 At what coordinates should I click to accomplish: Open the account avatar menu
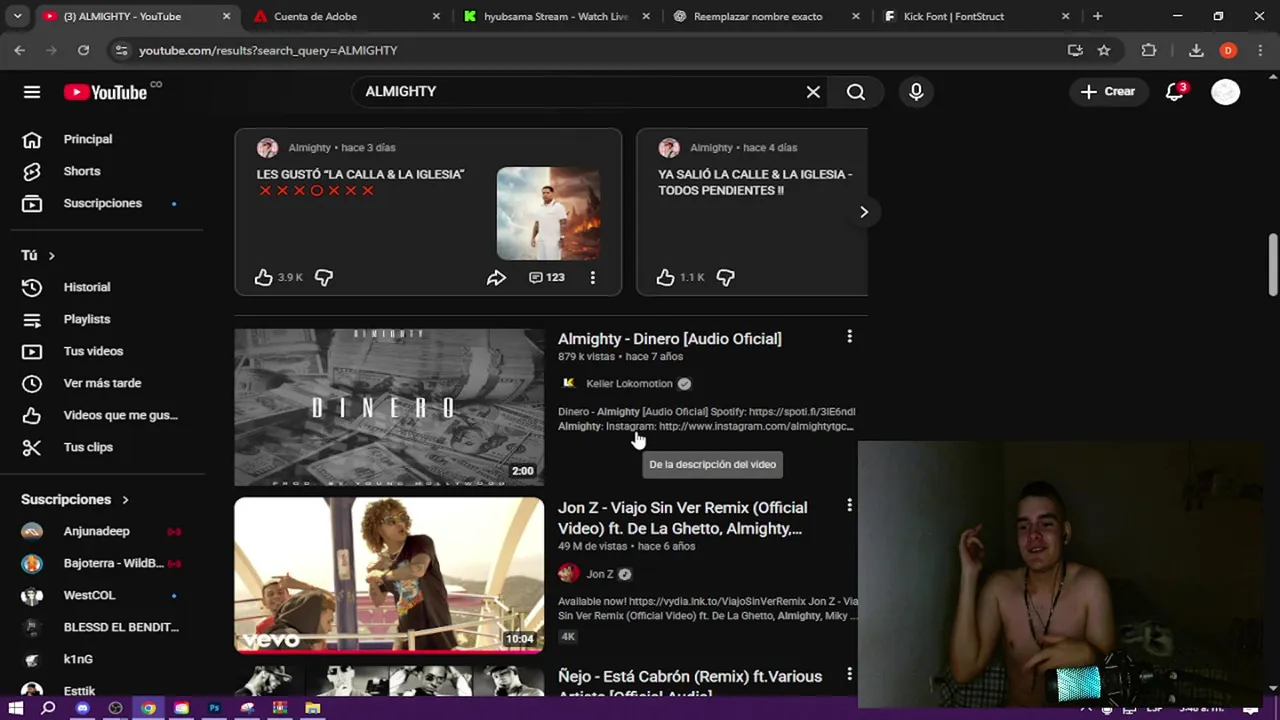[1225, 92]
